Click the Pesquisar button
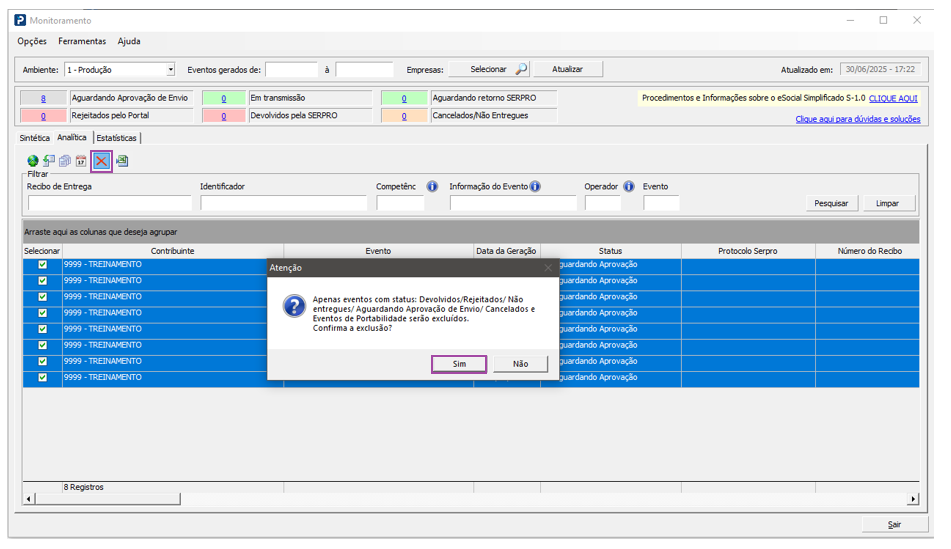Viewport: 951px width, 549px height. [831, 203]
